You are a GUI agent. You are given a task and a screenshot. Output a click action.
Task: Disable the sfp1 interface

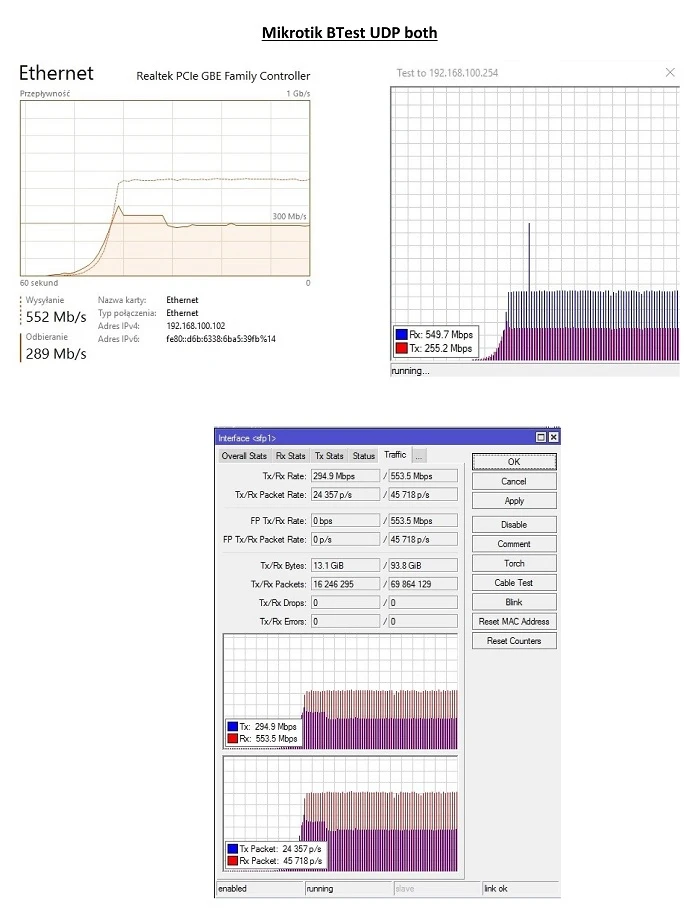click(x=514, y=525)
